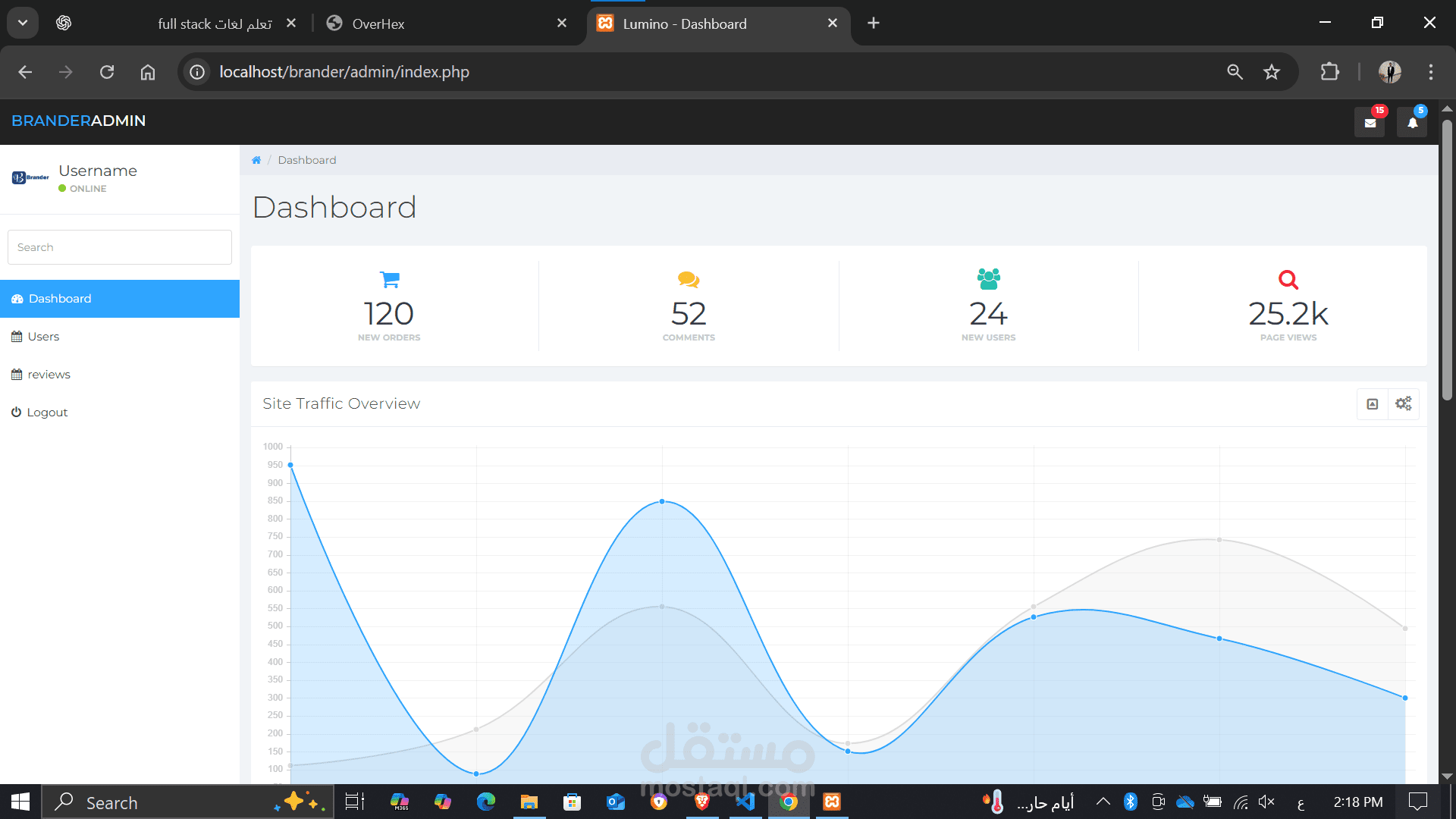
Task: Open the browser tab search dropdown arrow
Action: pos(23,23)
